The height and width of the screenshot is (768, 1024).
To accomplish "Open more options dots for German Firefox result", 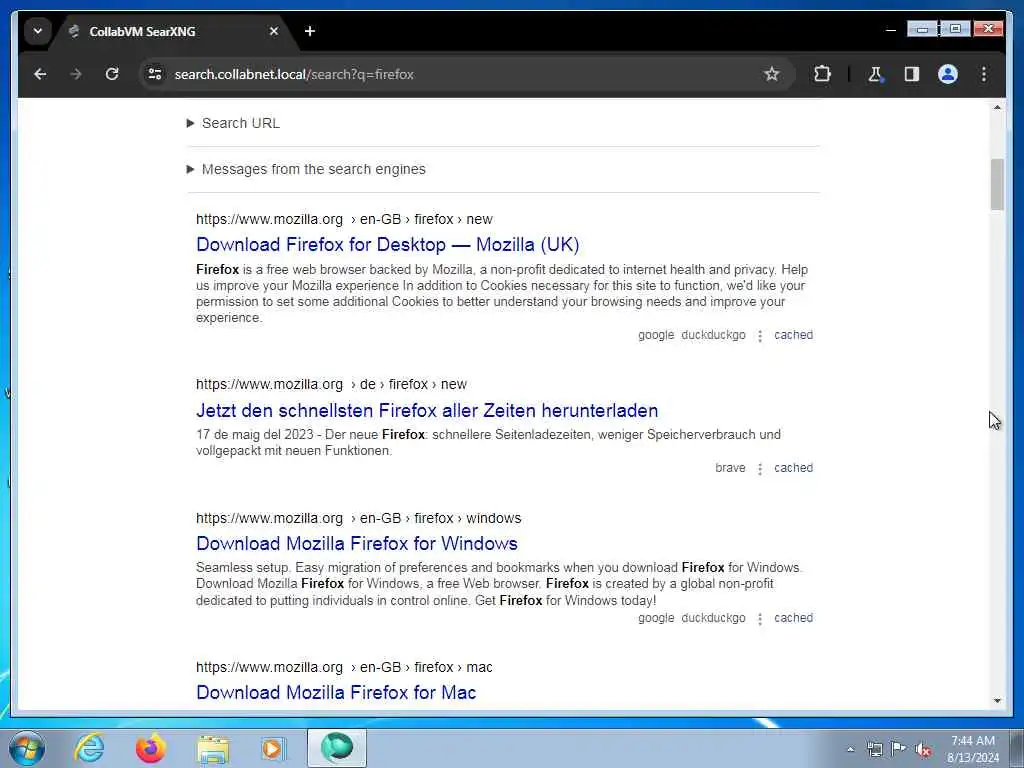I will 760,469.
